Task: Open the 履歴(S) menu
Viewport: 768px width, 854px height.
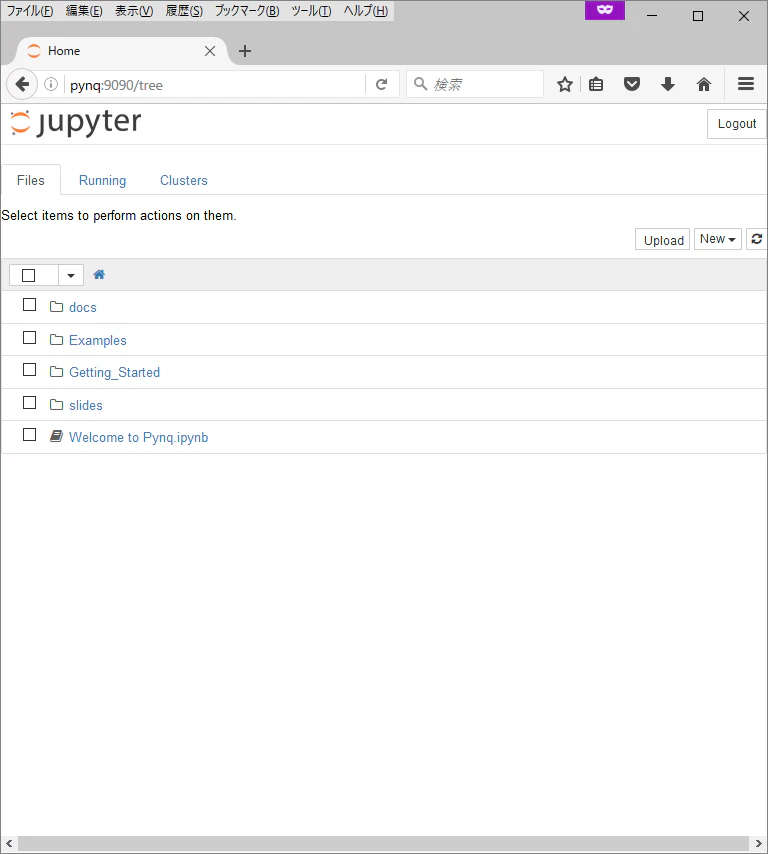Action: click(184, 11)
